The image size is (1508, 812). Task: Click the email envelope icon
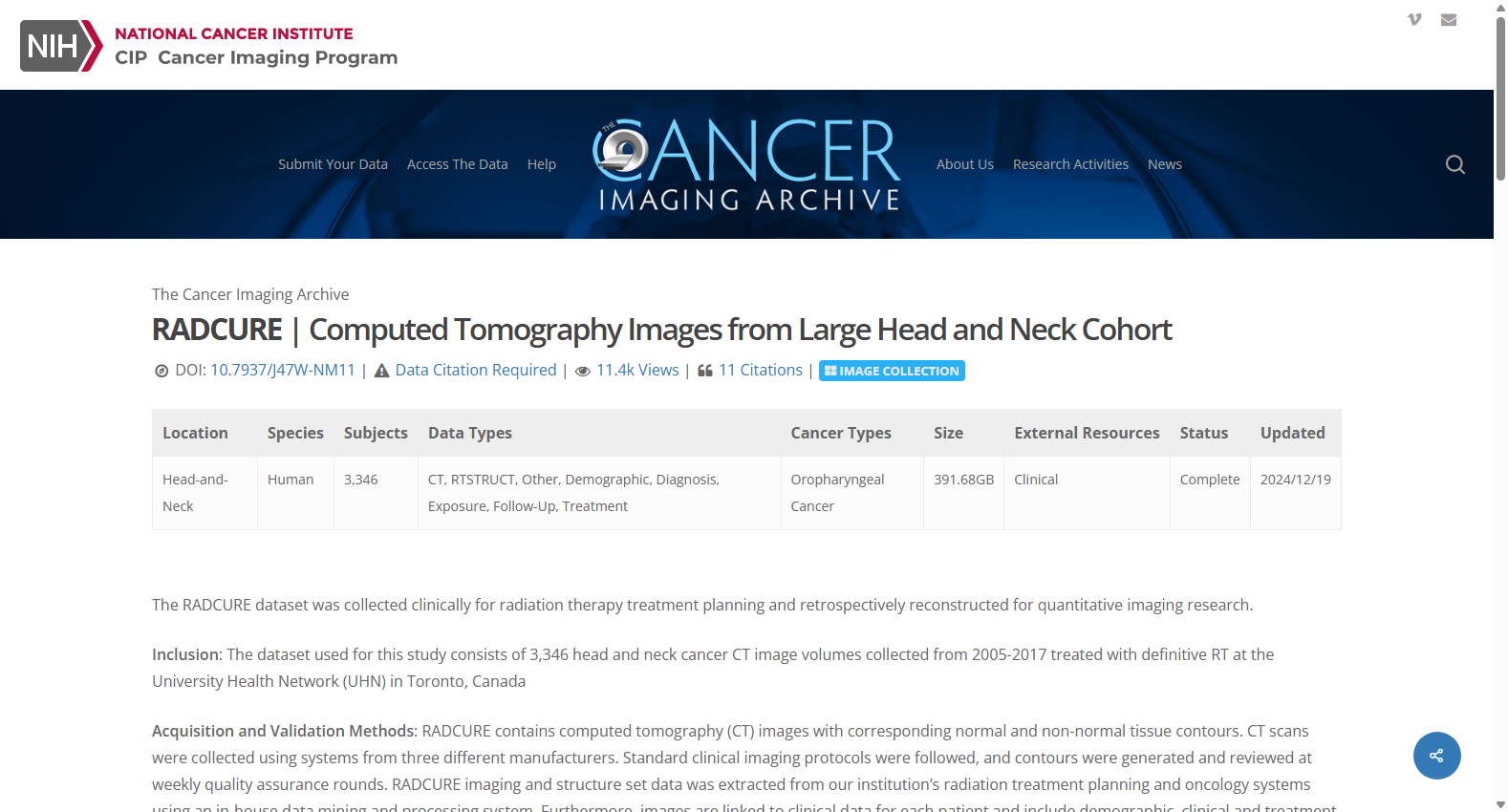tap(1449, 19)
